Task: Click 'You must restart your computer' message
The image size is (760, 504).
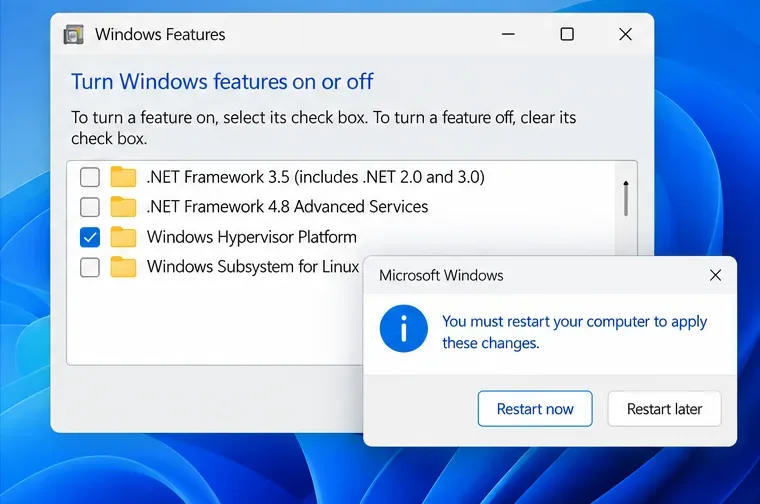Action: (x=574, y=332)
